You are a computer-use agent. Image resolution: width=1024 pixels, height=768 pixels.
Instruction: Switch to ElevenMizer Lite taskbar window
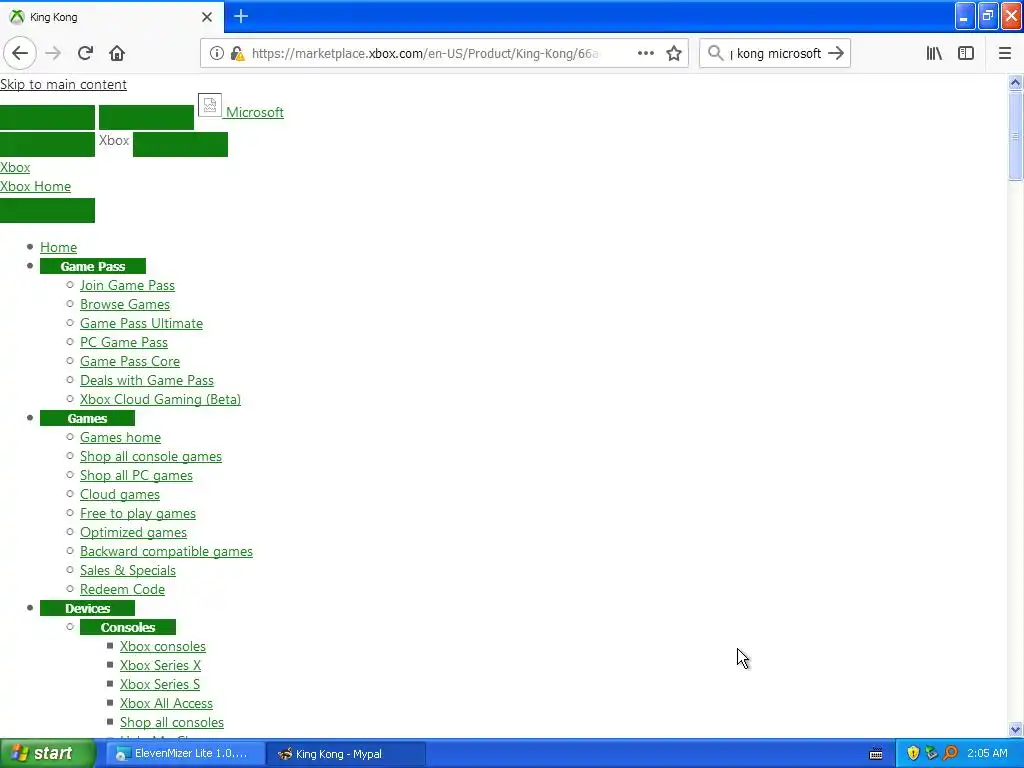185,754
